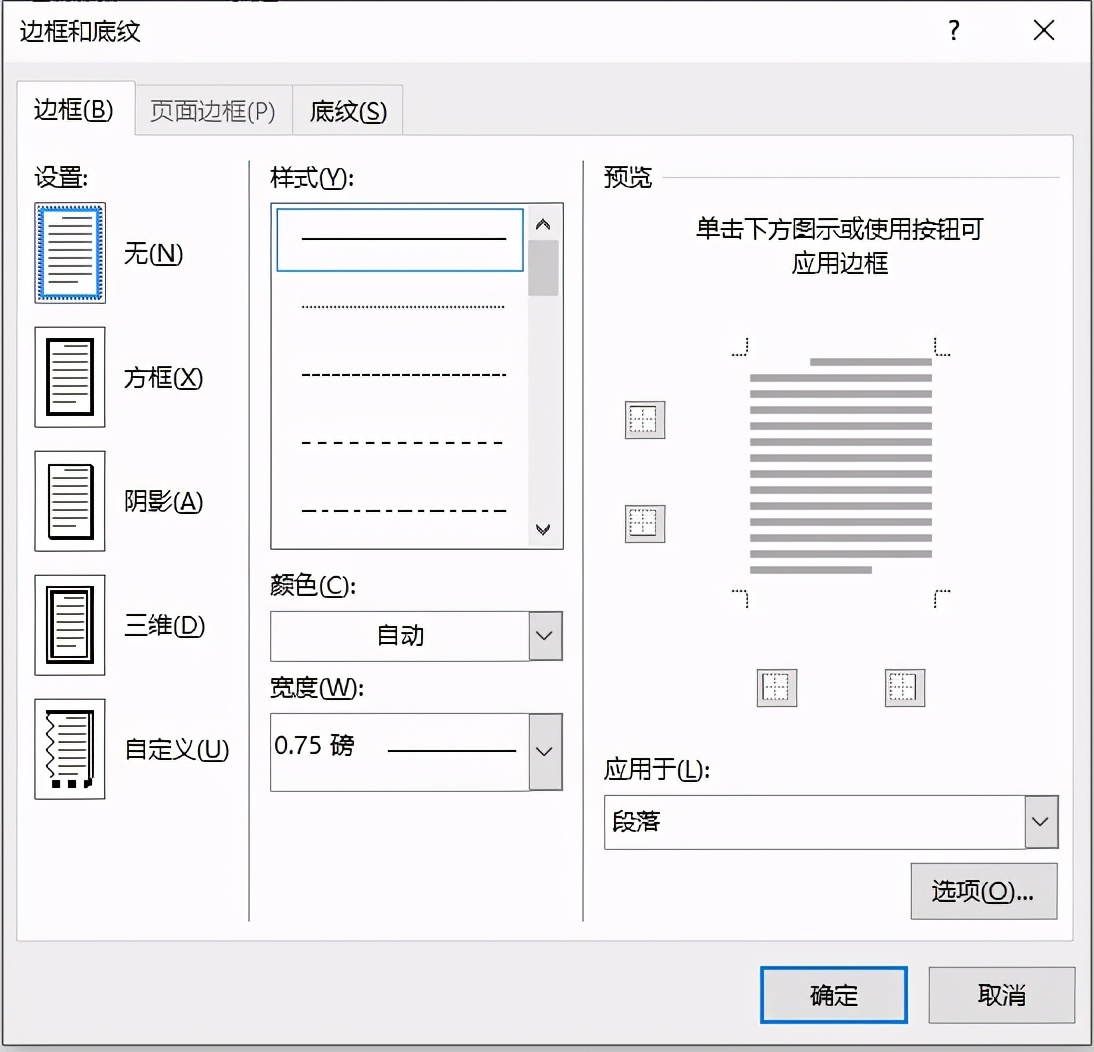Select the 阴影 (Shadow) border setting
The height and width of the screenshot is (1052, 1094).
(69, 501)
